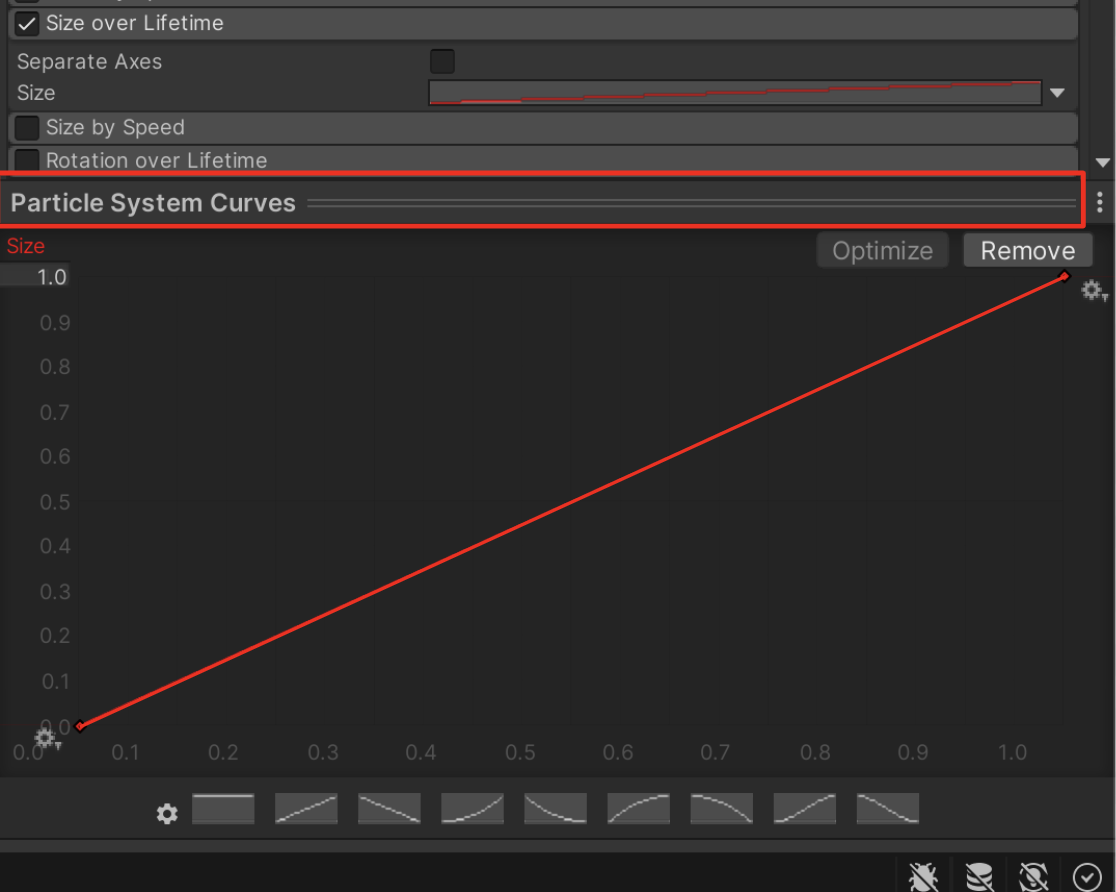Select the curve keyframe at value 1.0
Image resolution: width=1116 pixels, height=892 pixels.
(x=1065, y=276)
